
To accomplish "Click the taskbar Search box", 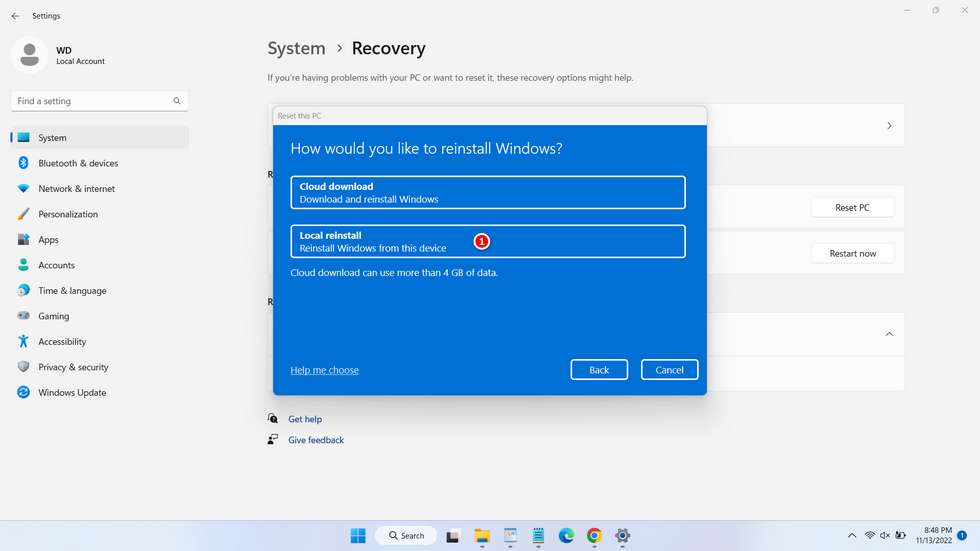I will 406,535.
